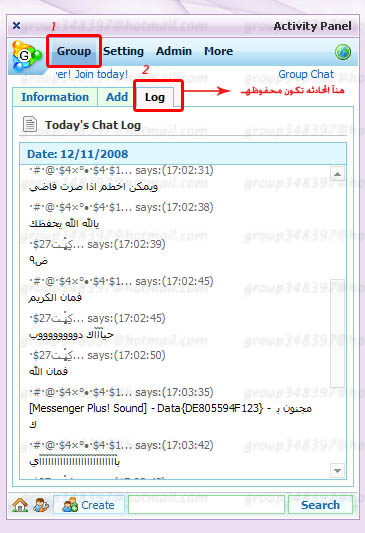This screenshot has height=533, width=365.
Task: Click the Search button
Action: click(x=320, y=505)
